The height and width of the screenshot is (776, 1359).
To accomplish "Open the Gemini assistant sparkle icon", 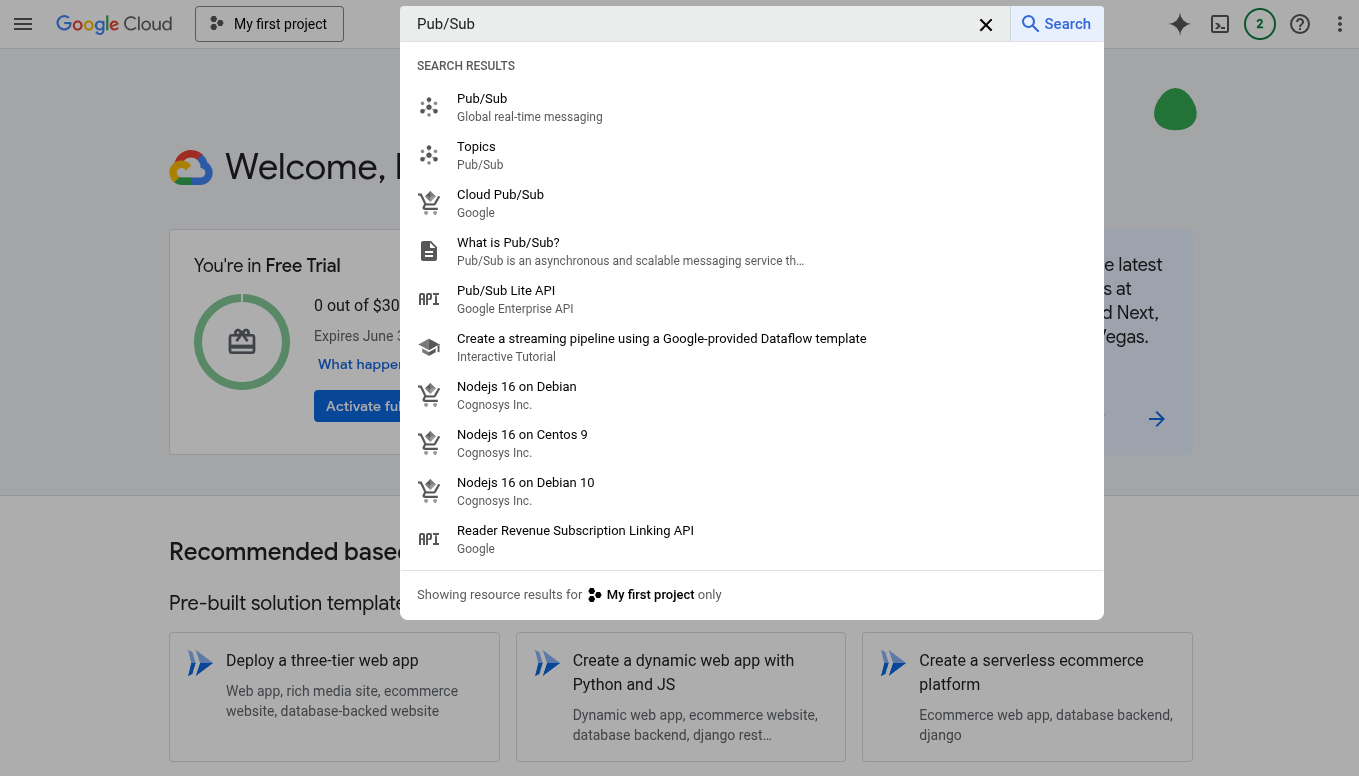I will click(x=1180, y=23).
